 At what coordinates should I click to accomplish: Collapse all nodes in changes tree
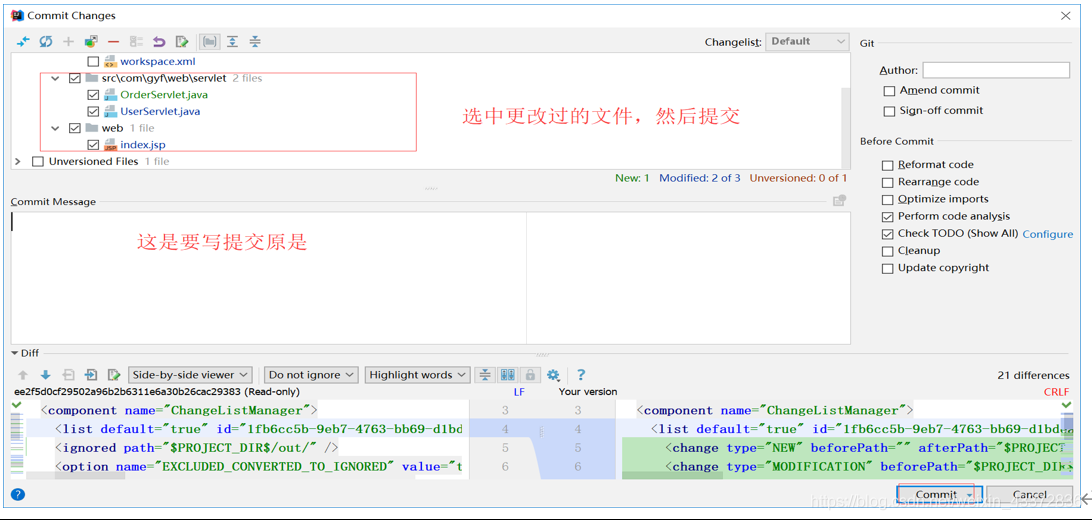click(255, 42)
